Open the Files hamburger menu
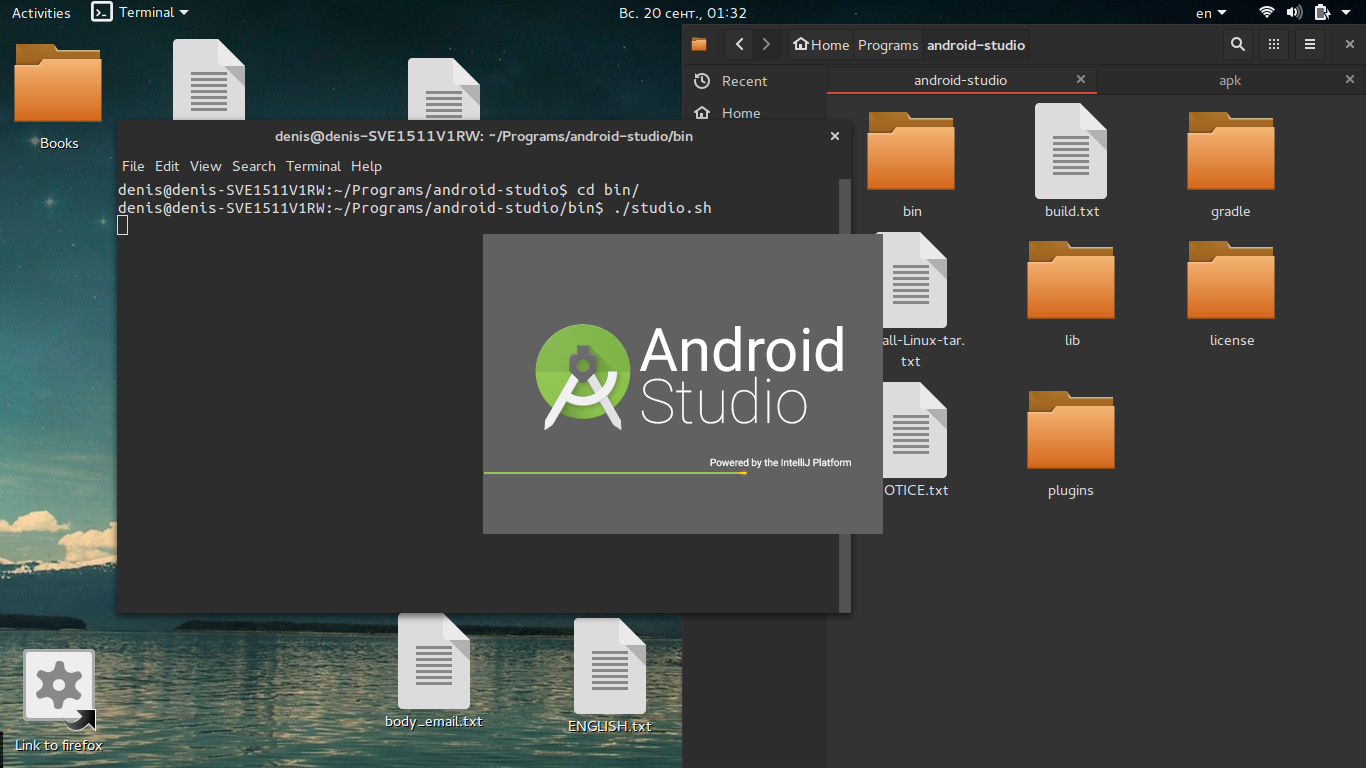This screenshot has width=1366, height=768. [1310, 44]
